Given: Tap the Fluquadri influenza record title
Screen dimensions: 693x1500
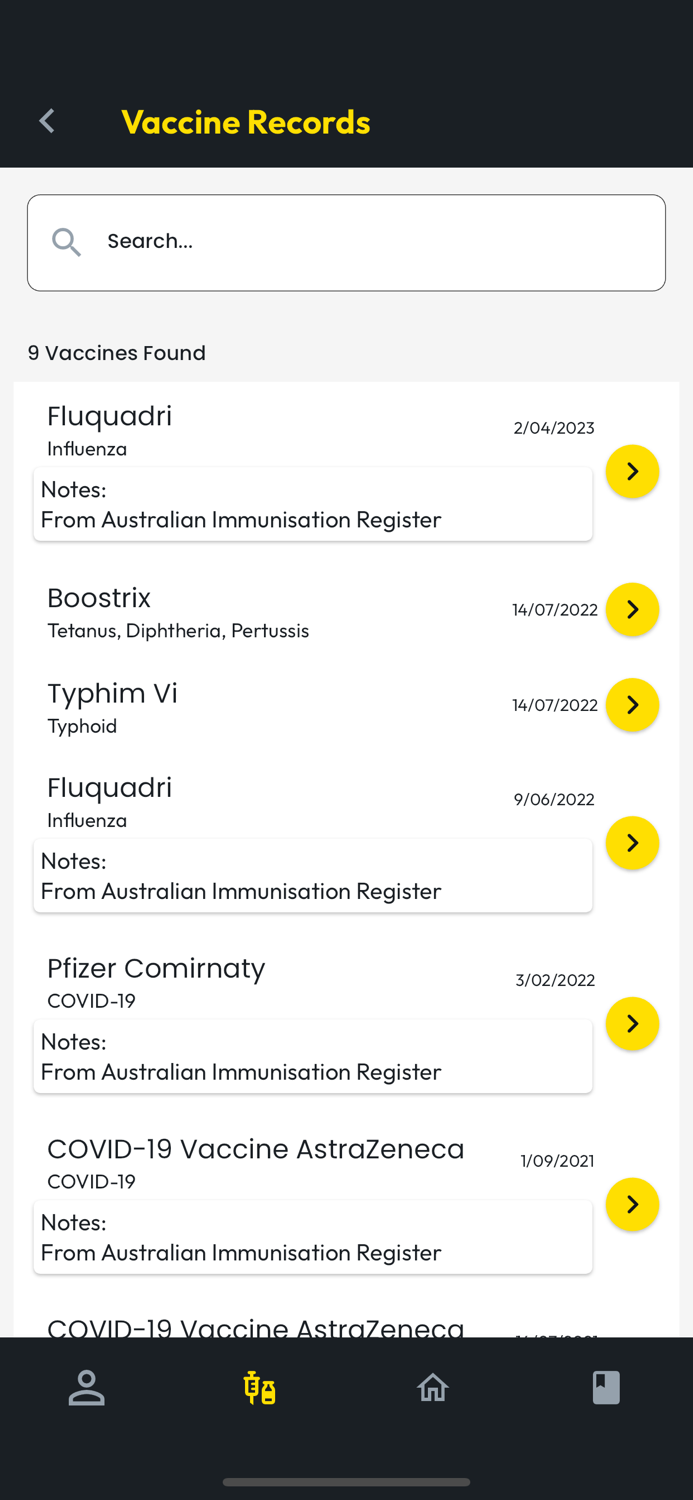Looking at the screenshot, I should click(x=109, y=417).
